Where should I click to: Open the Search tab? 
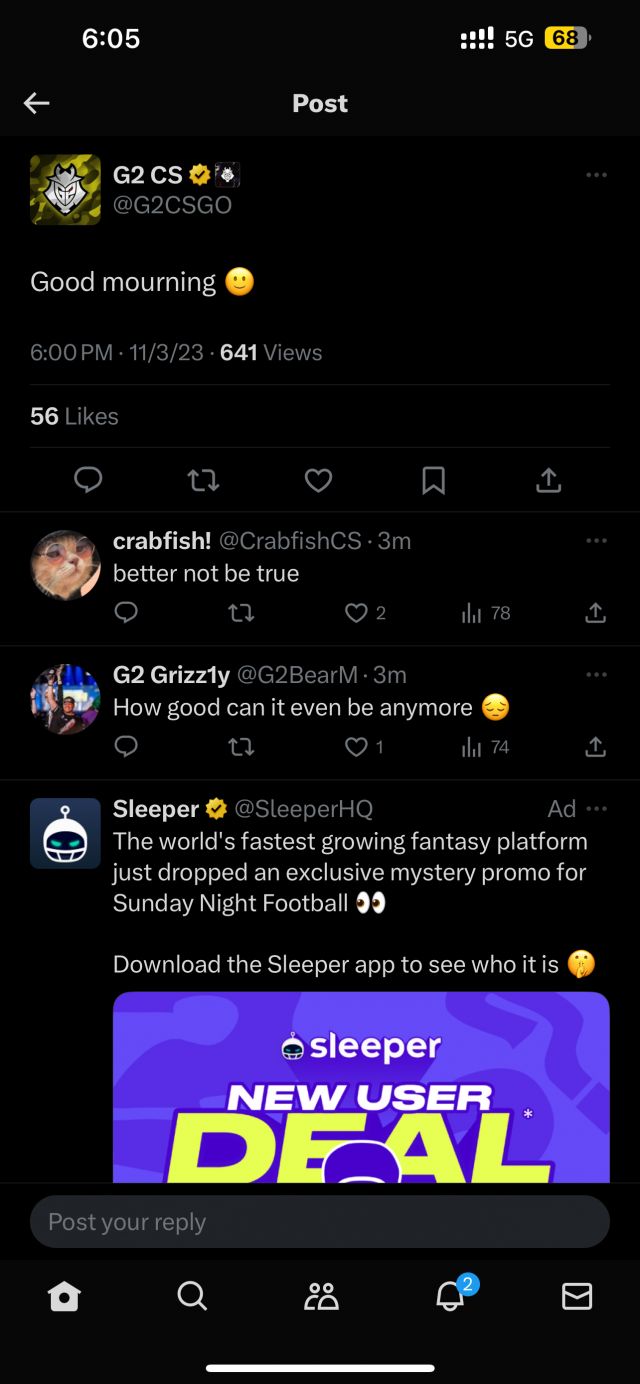click(x=192, y=1297)
